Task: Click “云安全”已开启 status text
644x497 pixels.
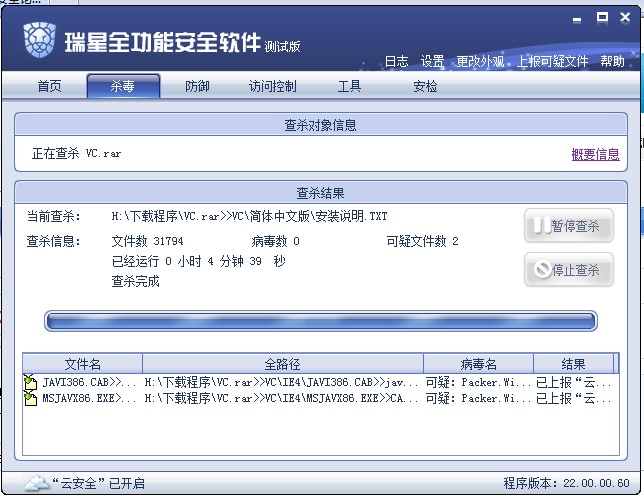Action: pyautogui.click(x=99, y=483)
